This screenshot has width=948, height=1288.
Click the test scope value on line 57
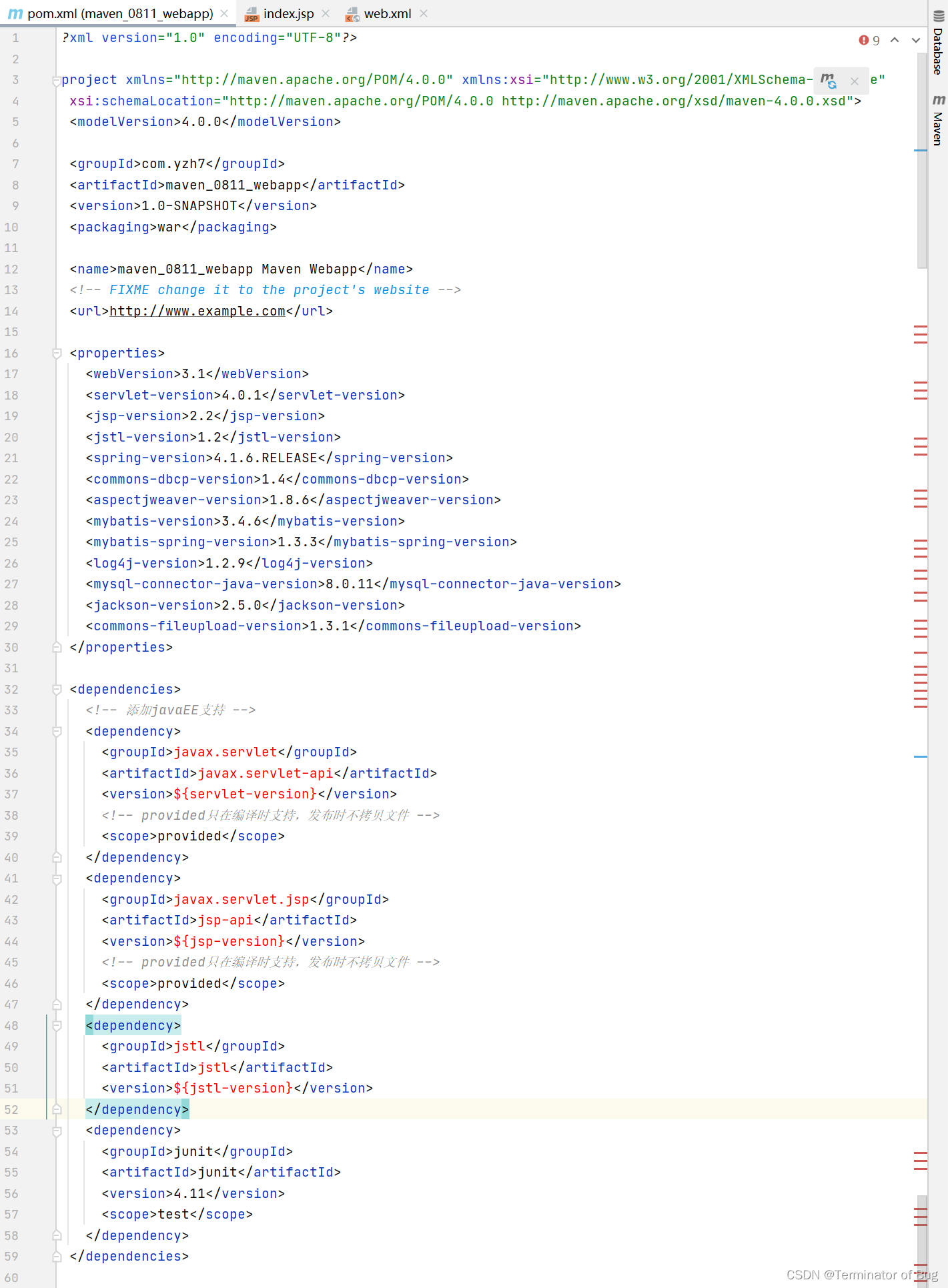click(x=173, y=1215)
